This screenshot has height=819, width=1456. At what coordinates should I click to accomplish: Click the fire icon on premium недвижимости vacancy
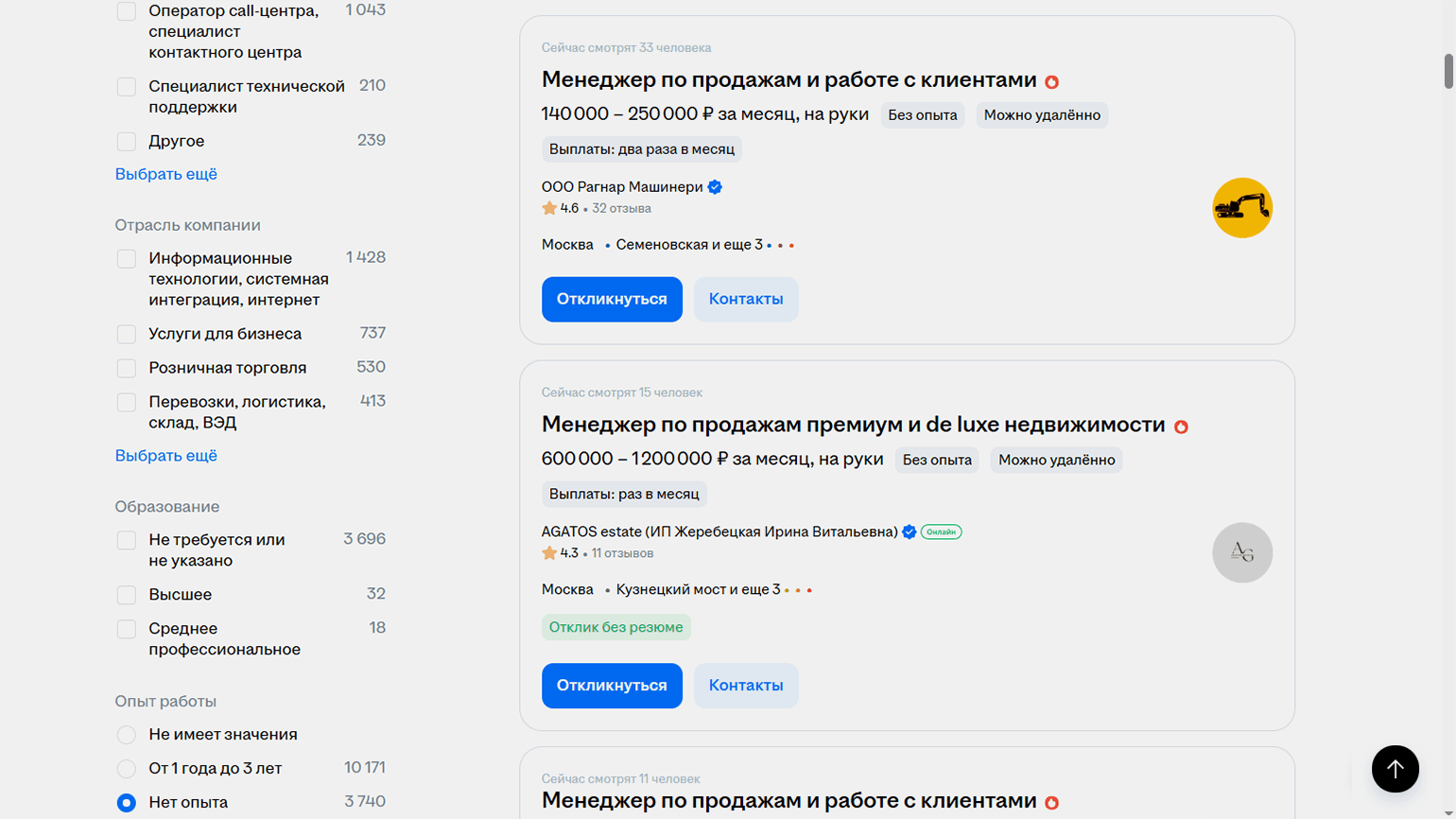[x=1181, y=427]
